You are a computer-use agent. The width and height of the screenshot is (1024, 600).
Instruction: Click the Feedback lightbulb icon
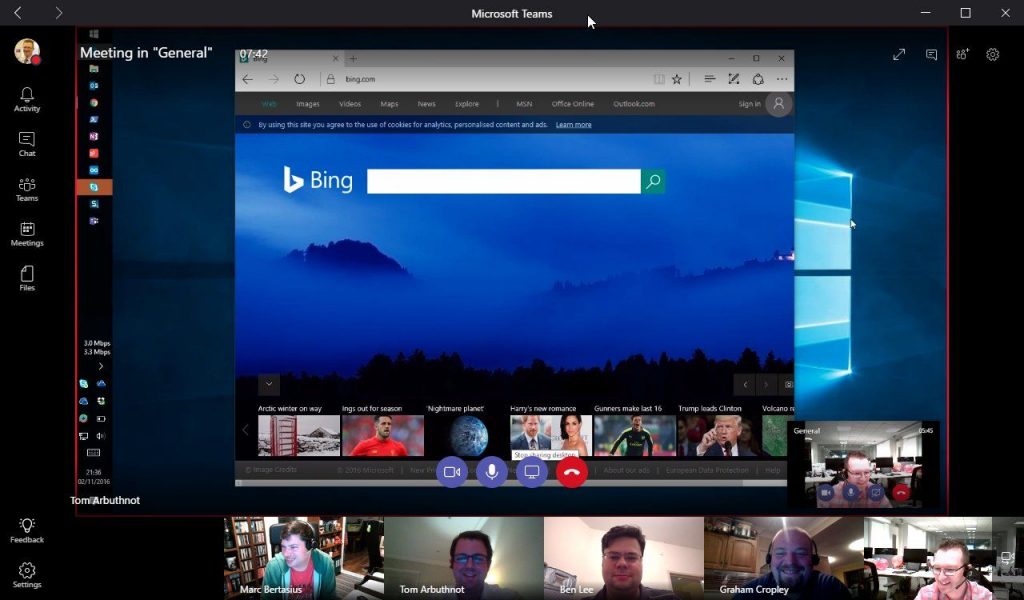pyautogui.click(x=27, y=530)
